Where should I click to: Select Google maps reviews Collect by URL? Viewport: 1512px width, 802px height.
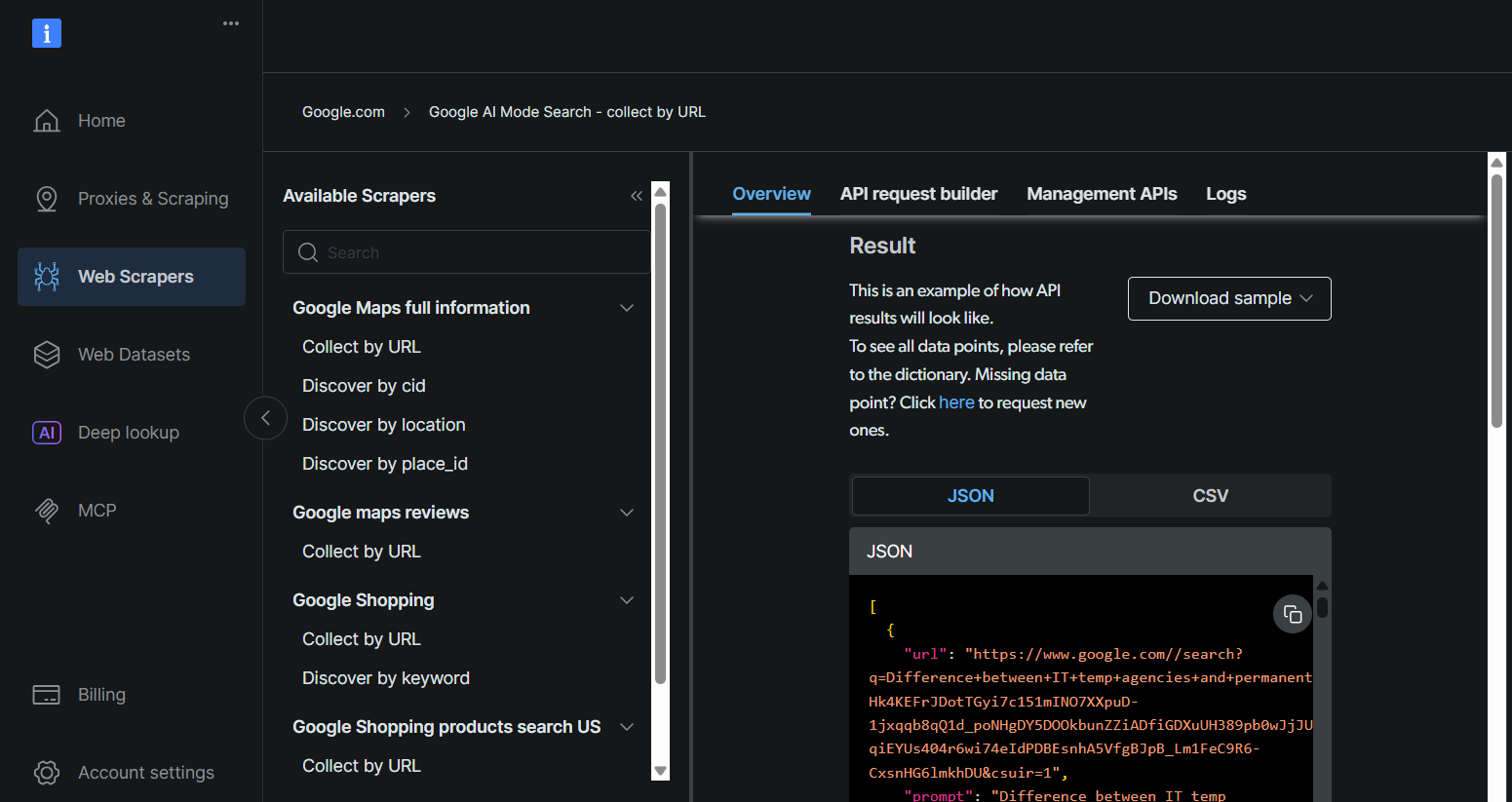pos(361,551)
